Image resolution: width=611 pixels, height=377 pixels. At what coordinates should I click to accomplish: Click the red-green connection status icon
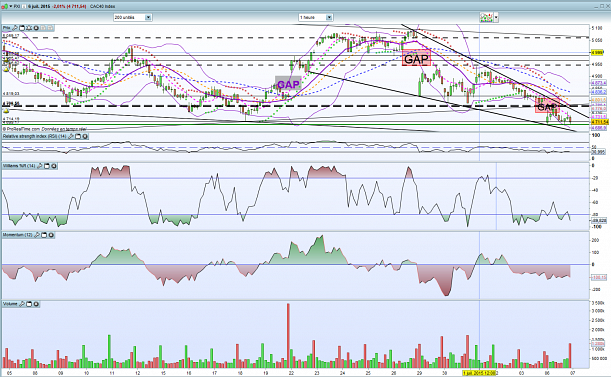[x=5, y=6]
